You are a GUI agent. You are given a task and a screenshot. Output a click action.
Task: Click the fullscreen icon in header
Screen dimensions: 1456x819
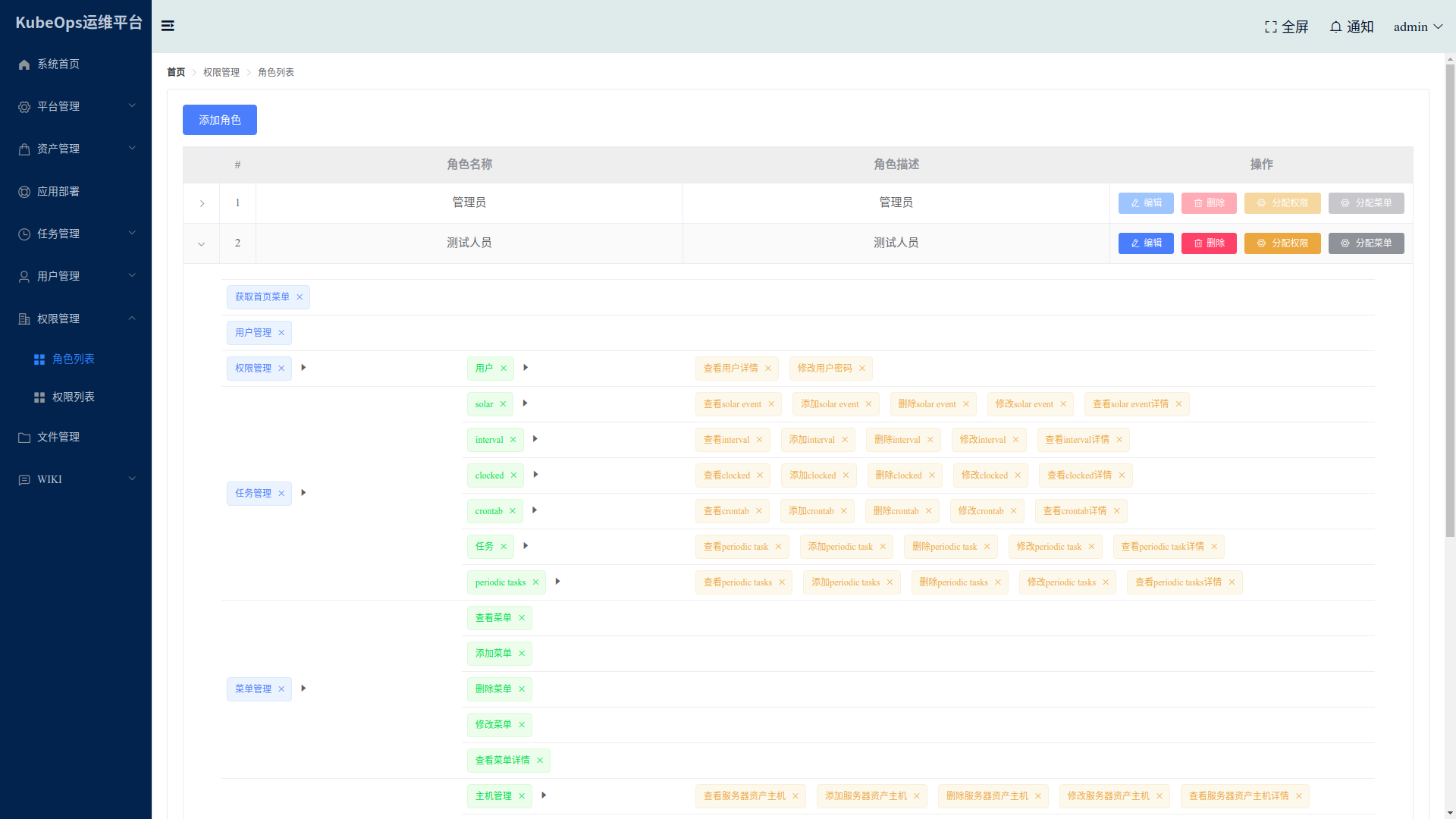pos(1271,27)
